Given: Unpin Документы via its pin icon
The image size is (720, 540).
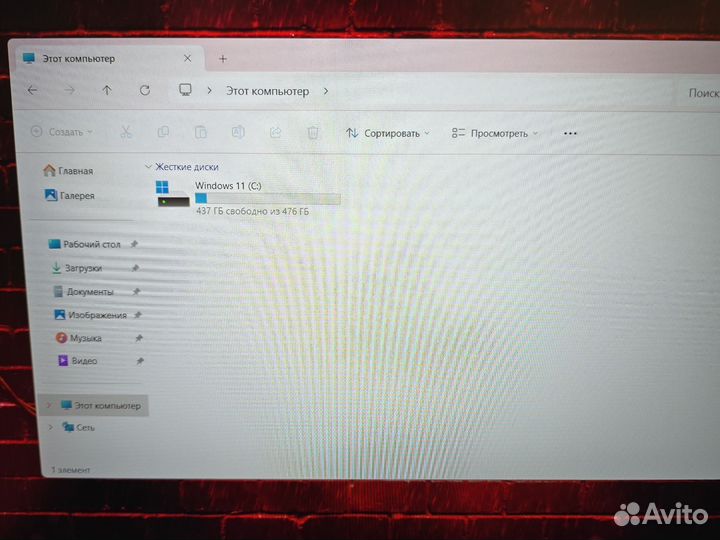Looking at the screenshot, I should coord(136,291).
